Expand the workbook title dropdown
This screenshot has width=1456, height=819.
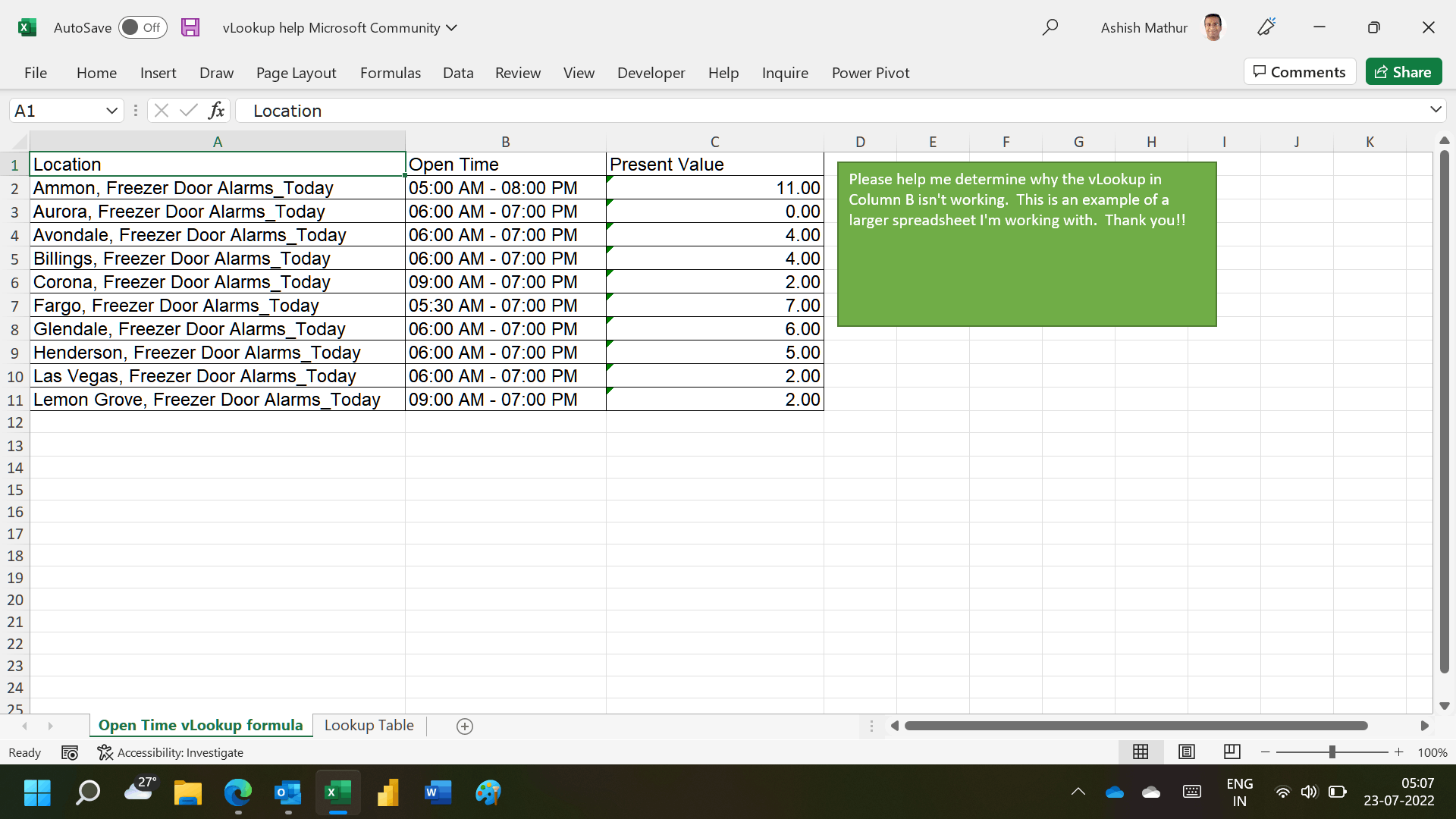[452, 27]
